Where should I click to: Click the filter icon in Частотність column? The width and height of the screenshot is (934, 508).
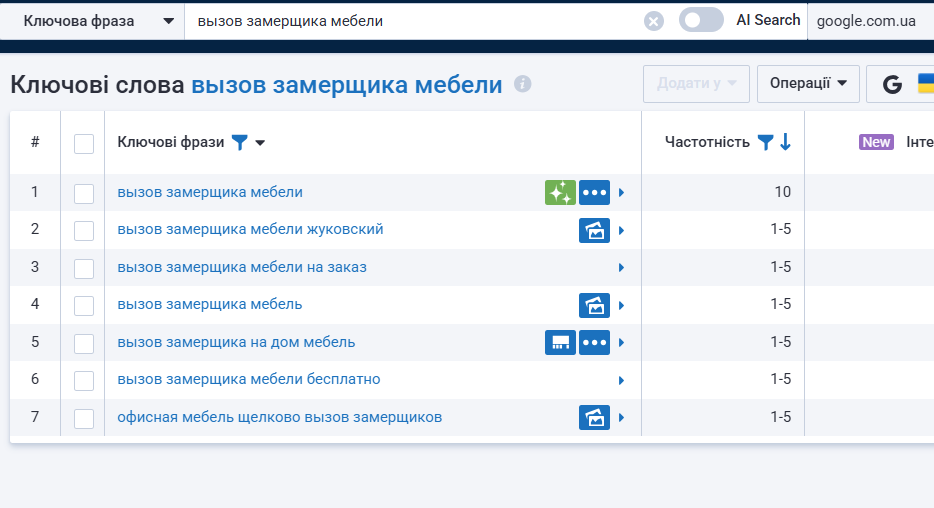[765, 142]
